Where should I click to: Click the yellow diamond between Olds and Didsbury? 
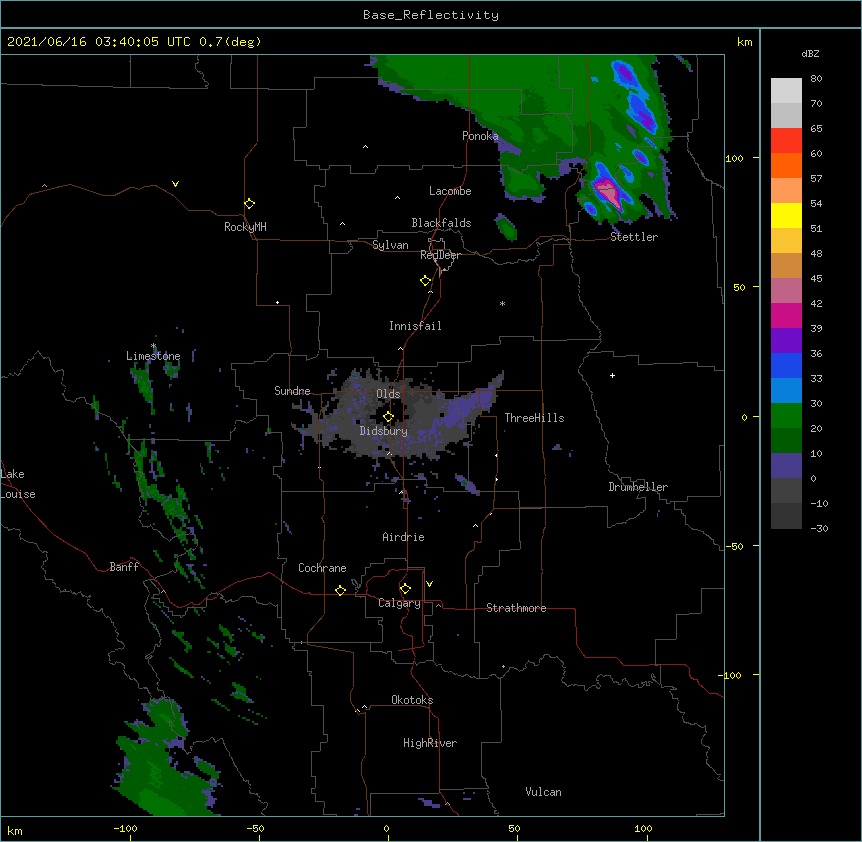click(388, 416)
